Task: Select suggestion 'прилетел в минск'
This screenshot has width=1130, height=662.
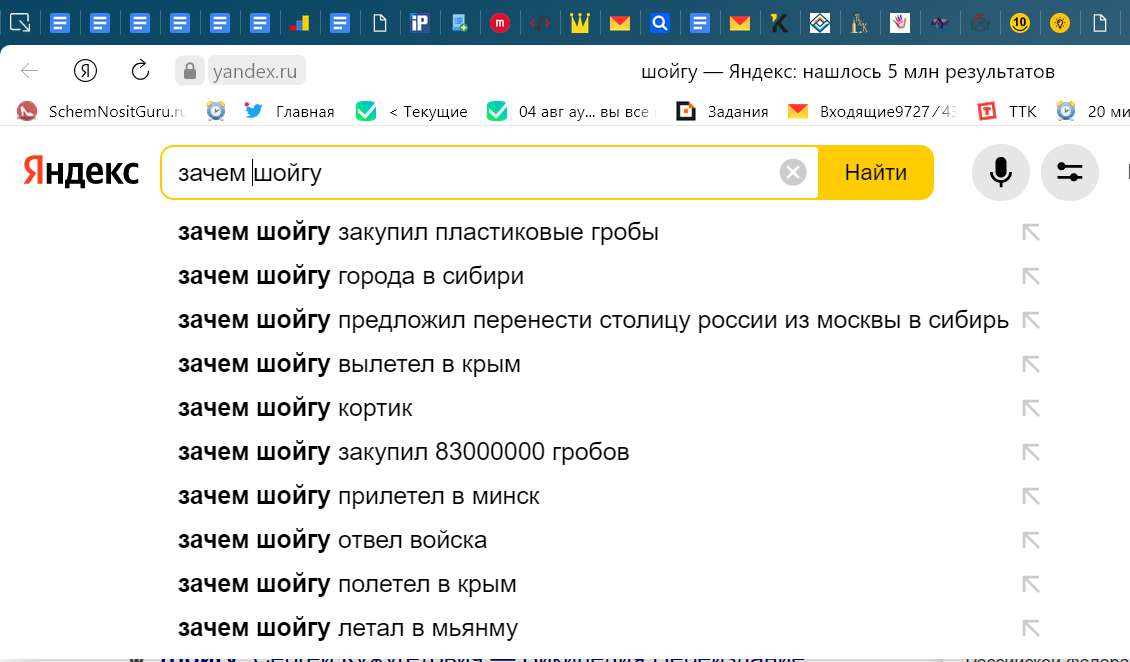Action: tap(359, 496)
